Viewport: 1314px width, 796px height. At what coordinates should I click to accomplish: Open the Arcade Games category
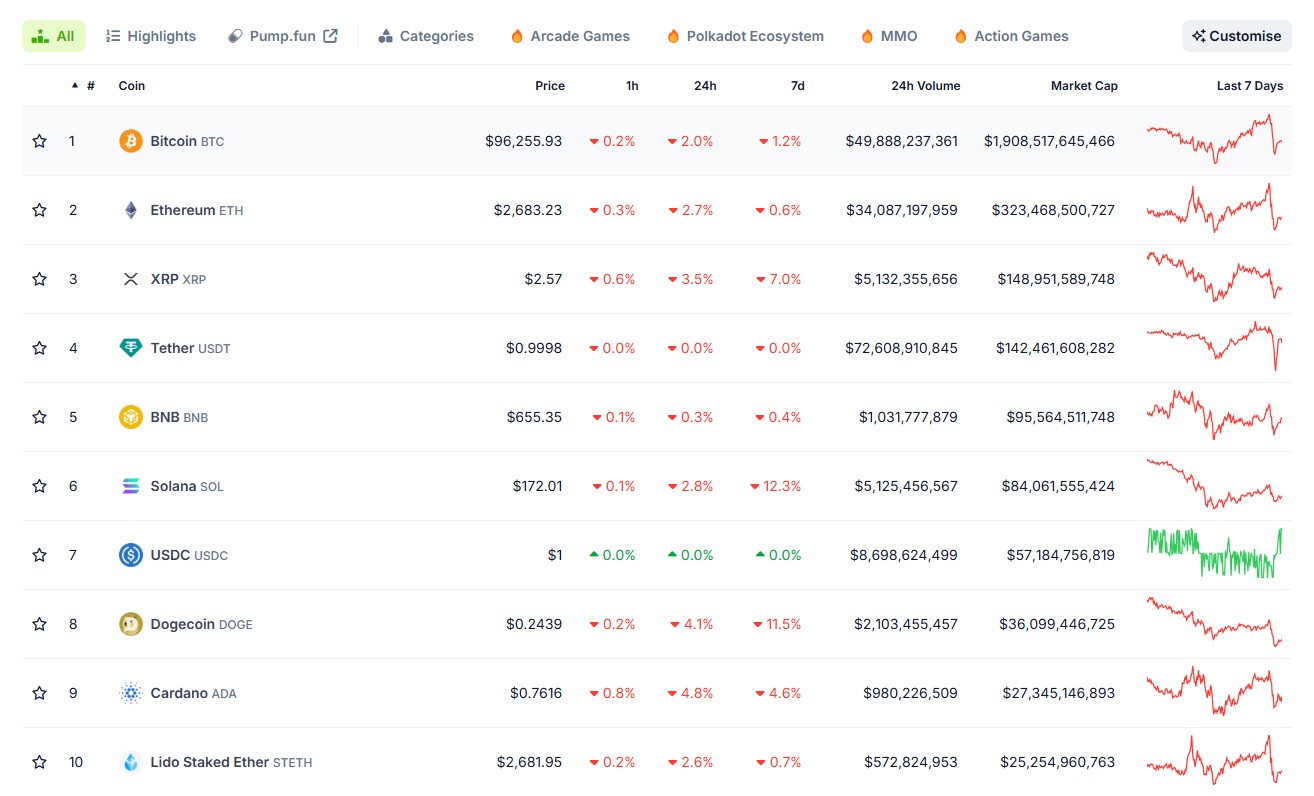(x=570, y=36)
